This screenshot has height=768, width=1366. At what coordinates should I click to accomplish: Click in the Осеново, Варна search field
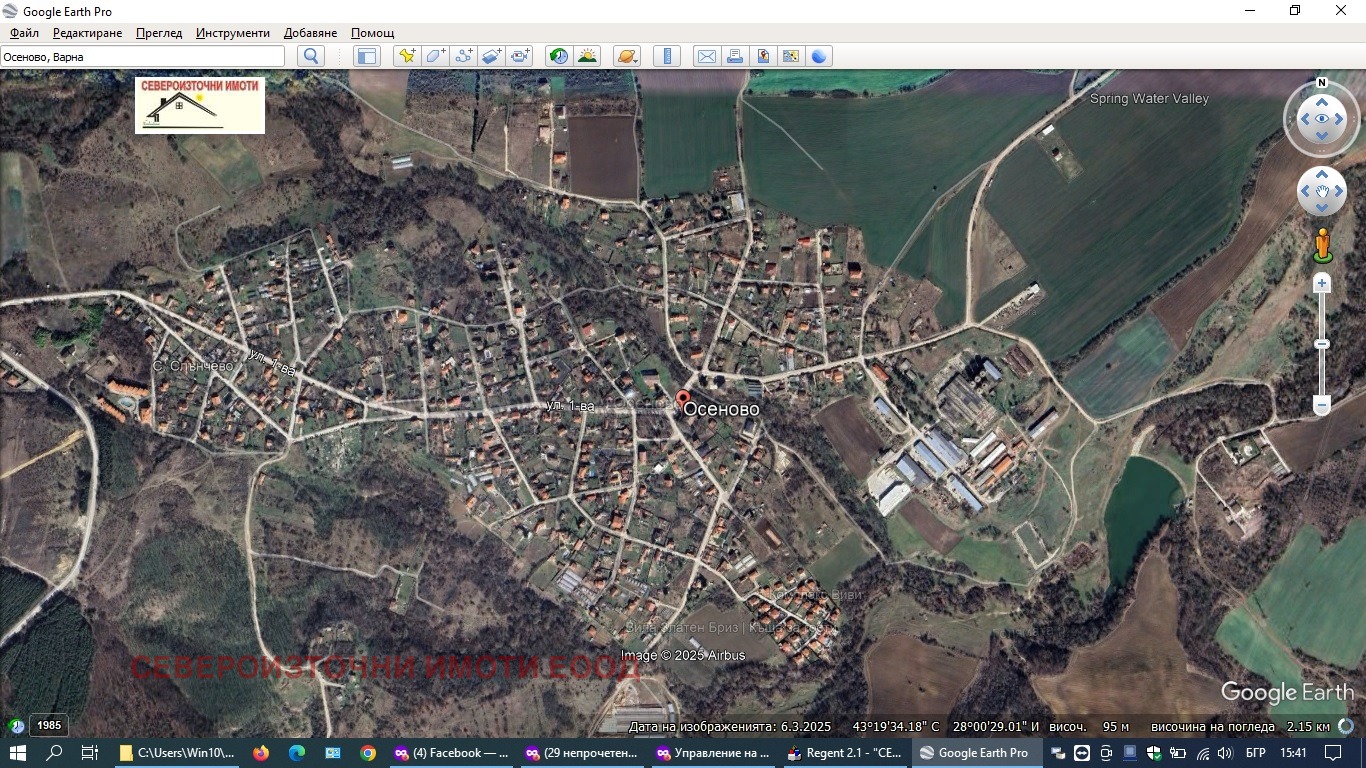pyautogui.click(x=140, y=57)
